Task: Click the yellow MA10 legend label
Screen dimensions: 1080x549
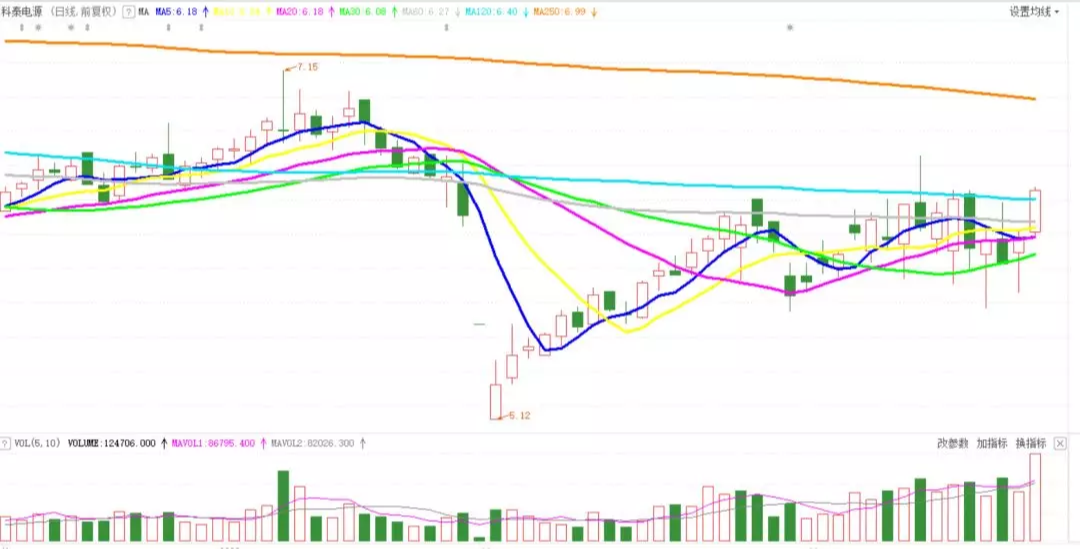Action: click(x=236, y=12)
